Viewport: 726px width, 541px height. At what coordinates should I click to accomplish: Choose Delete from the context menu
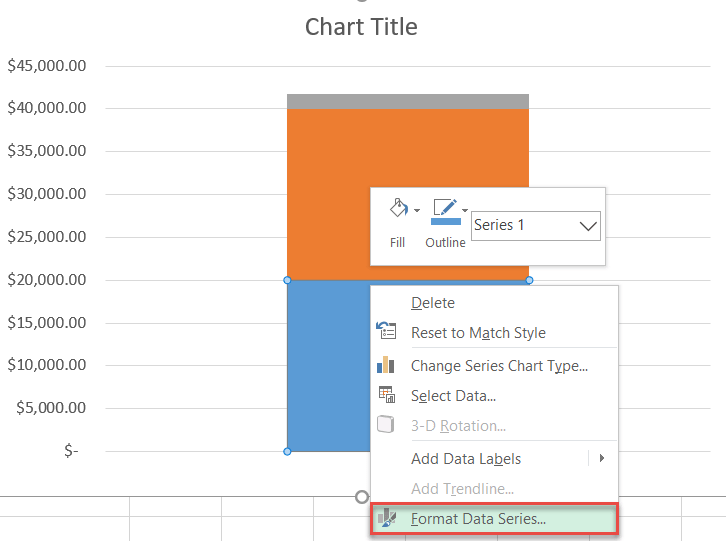pos(433,303)
